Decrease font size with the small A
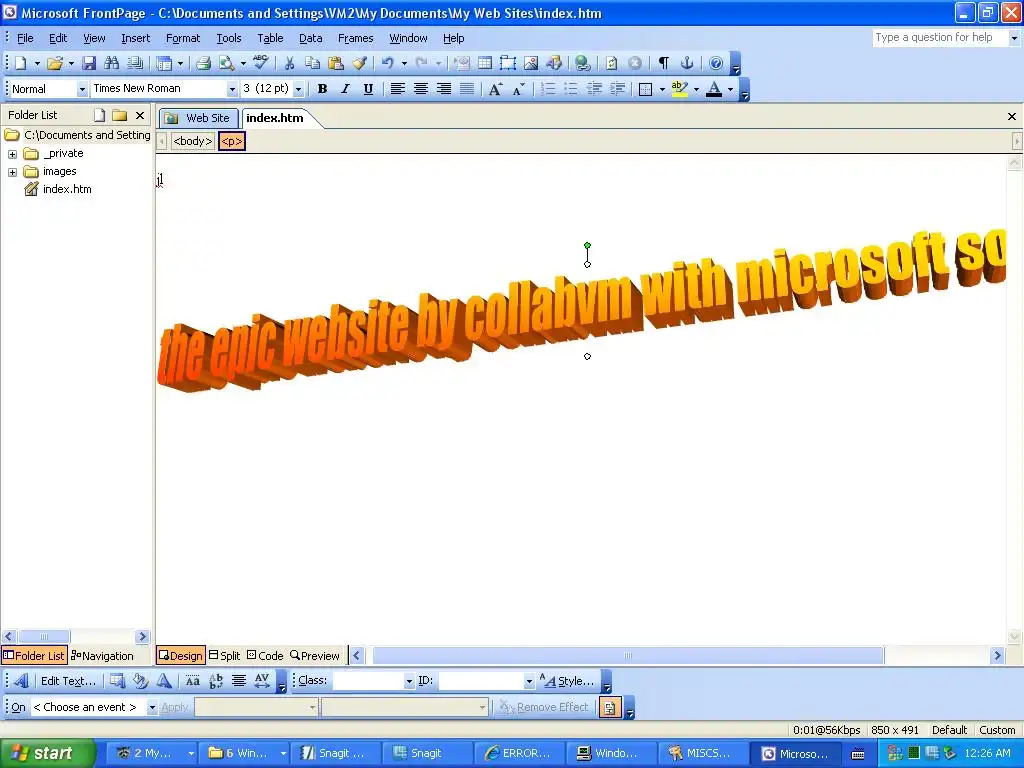Image resolution: width=1024 pixels, height=768 pixels. 518,89
